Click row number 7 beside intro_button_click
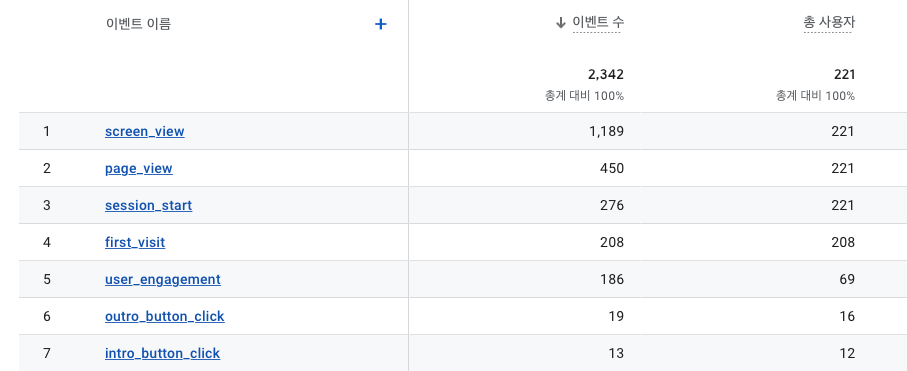Viewport: 907px width, 371px height. (x=46, y=354)
